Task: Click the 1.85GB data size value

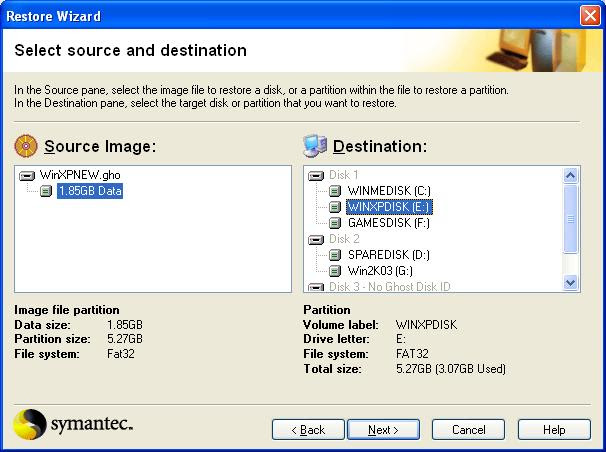Action: coord(125,325)
